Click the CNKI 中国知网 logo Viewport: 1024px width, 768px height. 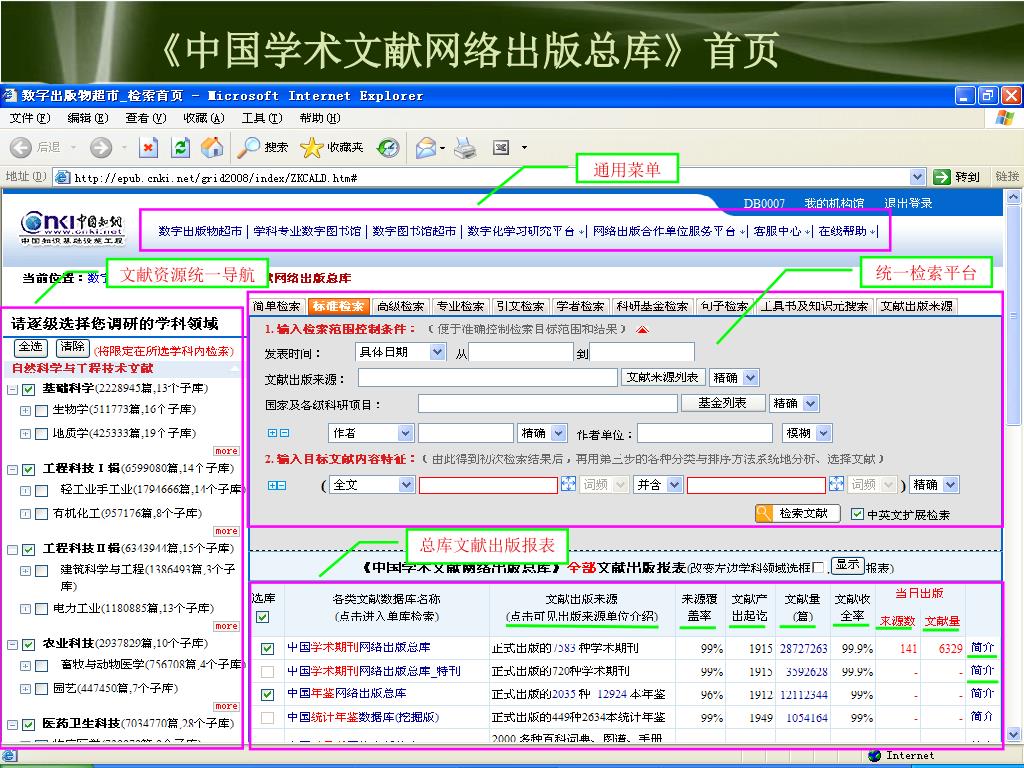coord(72,228)
